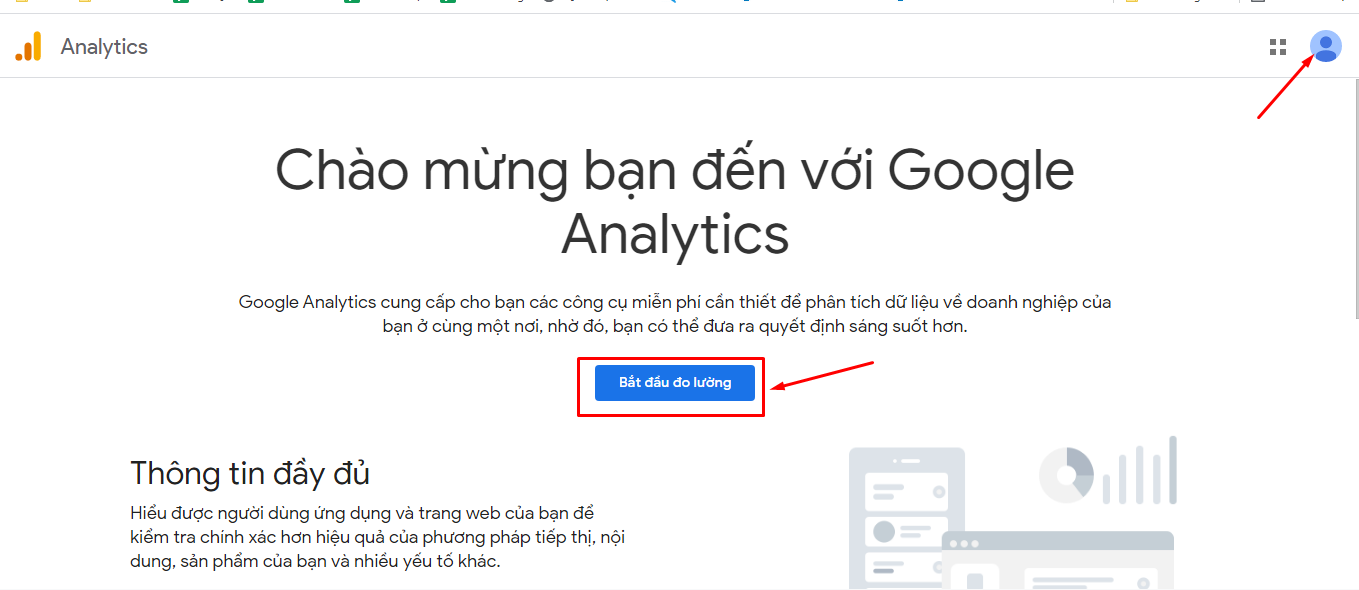Click the "Thông tin đầy đủ" heading
1359x590 pixels.
[250, 473]
